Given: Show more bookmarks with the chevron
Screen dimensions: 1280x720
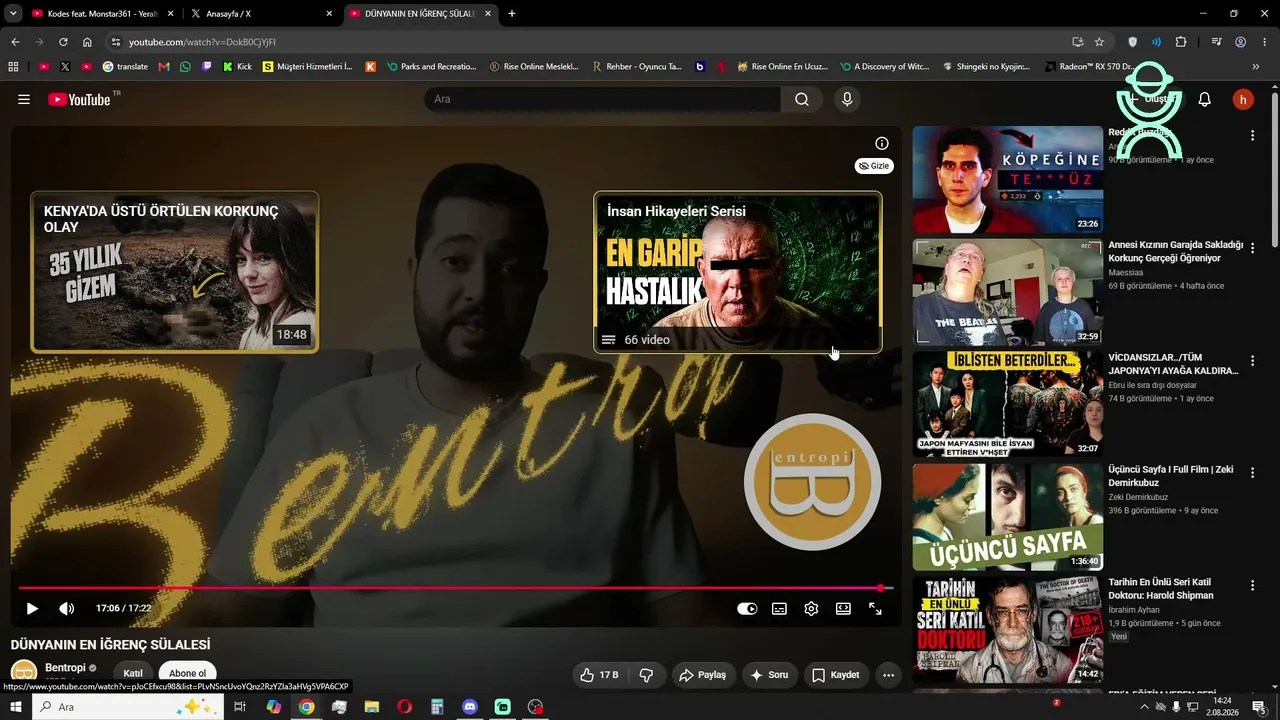Looking at the screenshot, I should tap(1256, 67).
